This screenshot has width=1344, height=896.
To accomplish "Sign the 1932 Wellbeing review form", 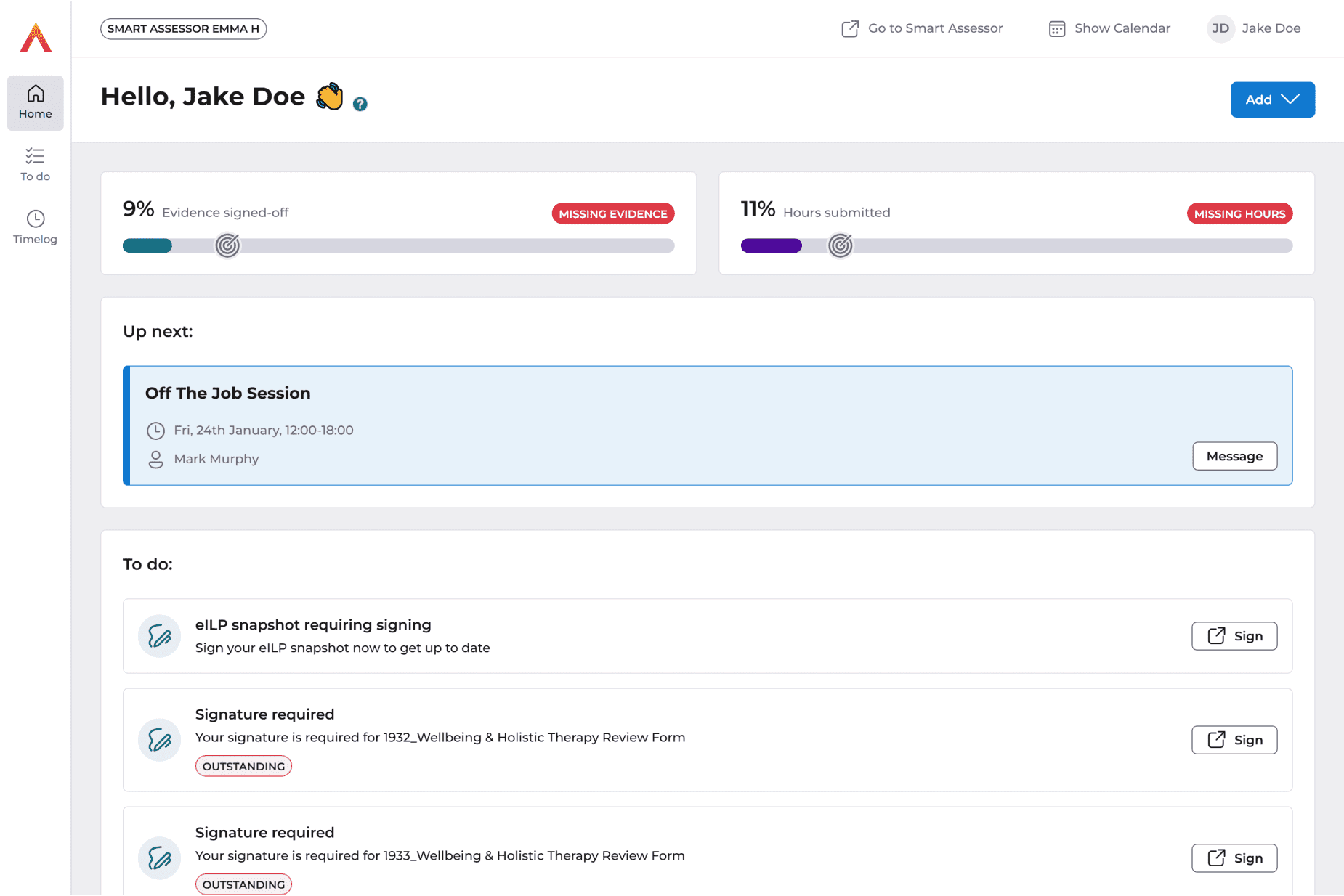I will click(x=1234, y=740).
